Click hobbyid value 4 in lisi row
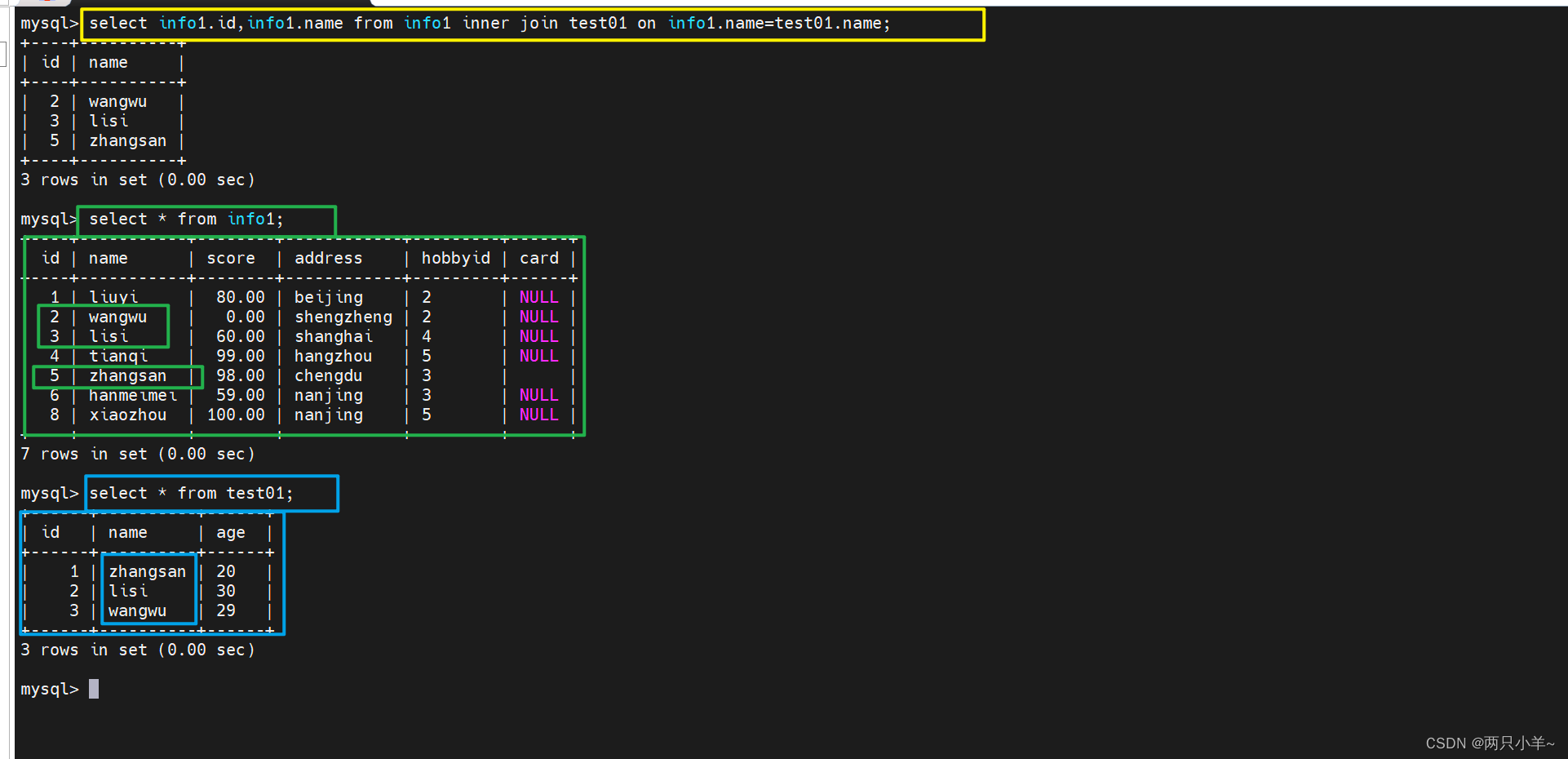 coord(427,337)
